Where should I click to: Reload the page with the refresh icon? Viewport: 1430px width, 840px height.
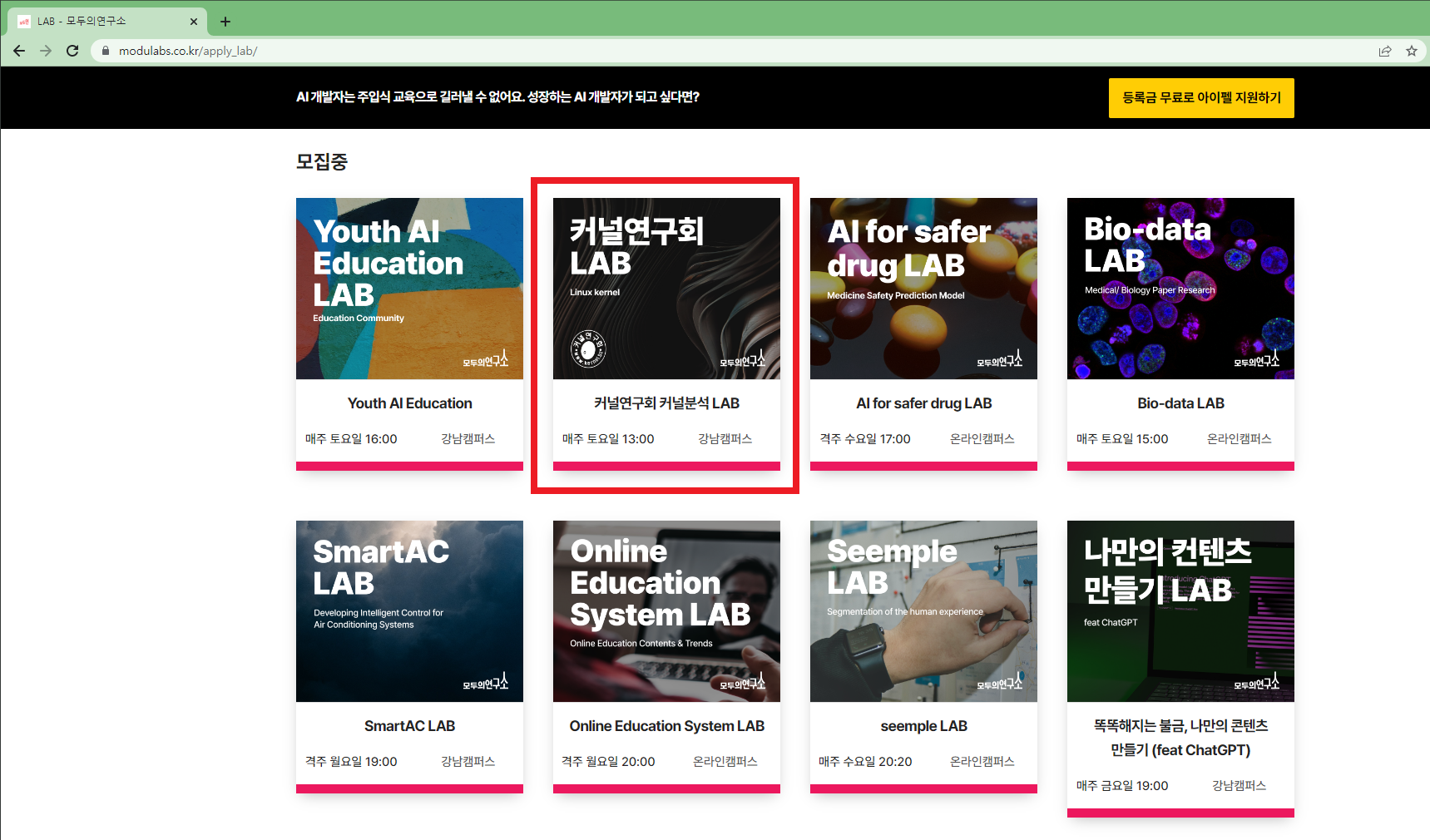[72, 51]
